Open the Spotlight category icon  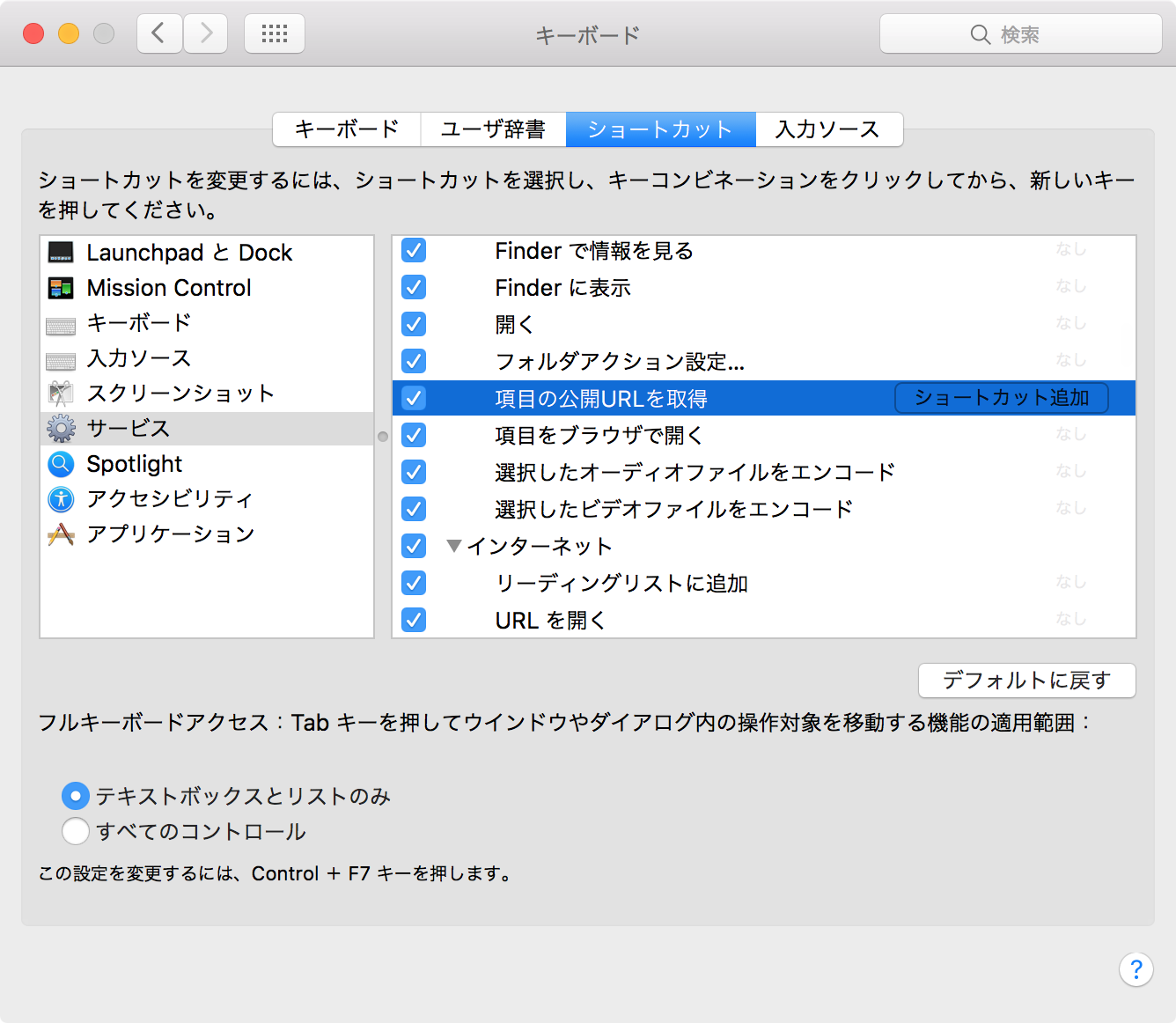tap(60, 464)
